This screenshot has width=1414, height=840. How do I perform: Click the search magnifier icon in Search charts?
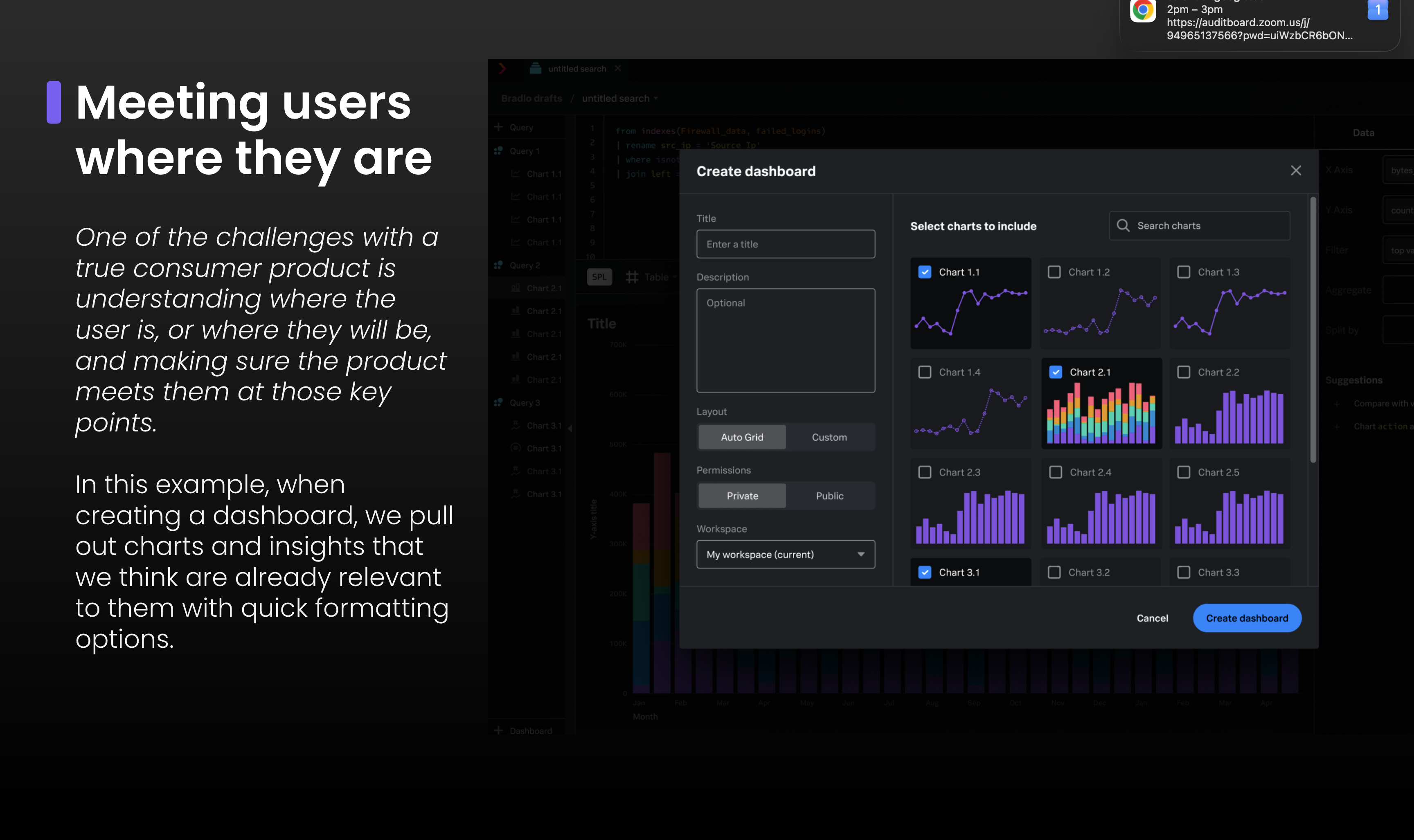[x=1123, y=225]
